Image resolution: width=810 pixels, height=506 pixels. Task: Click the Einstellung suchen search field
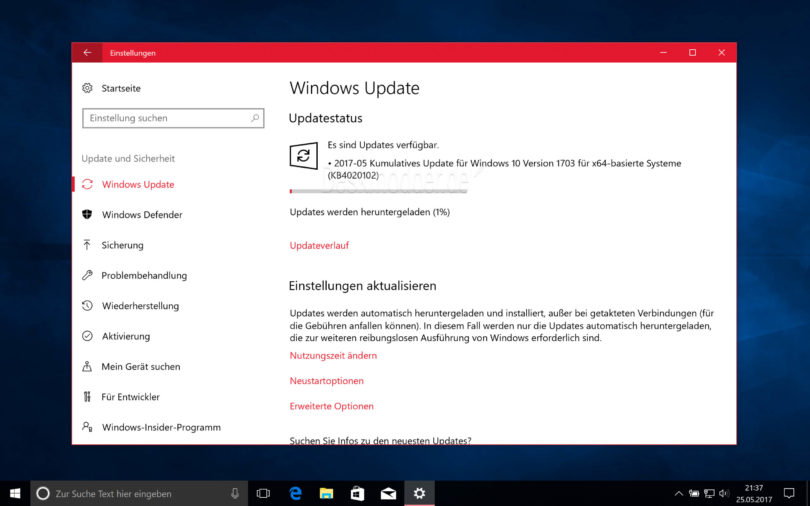coord(173,118)
